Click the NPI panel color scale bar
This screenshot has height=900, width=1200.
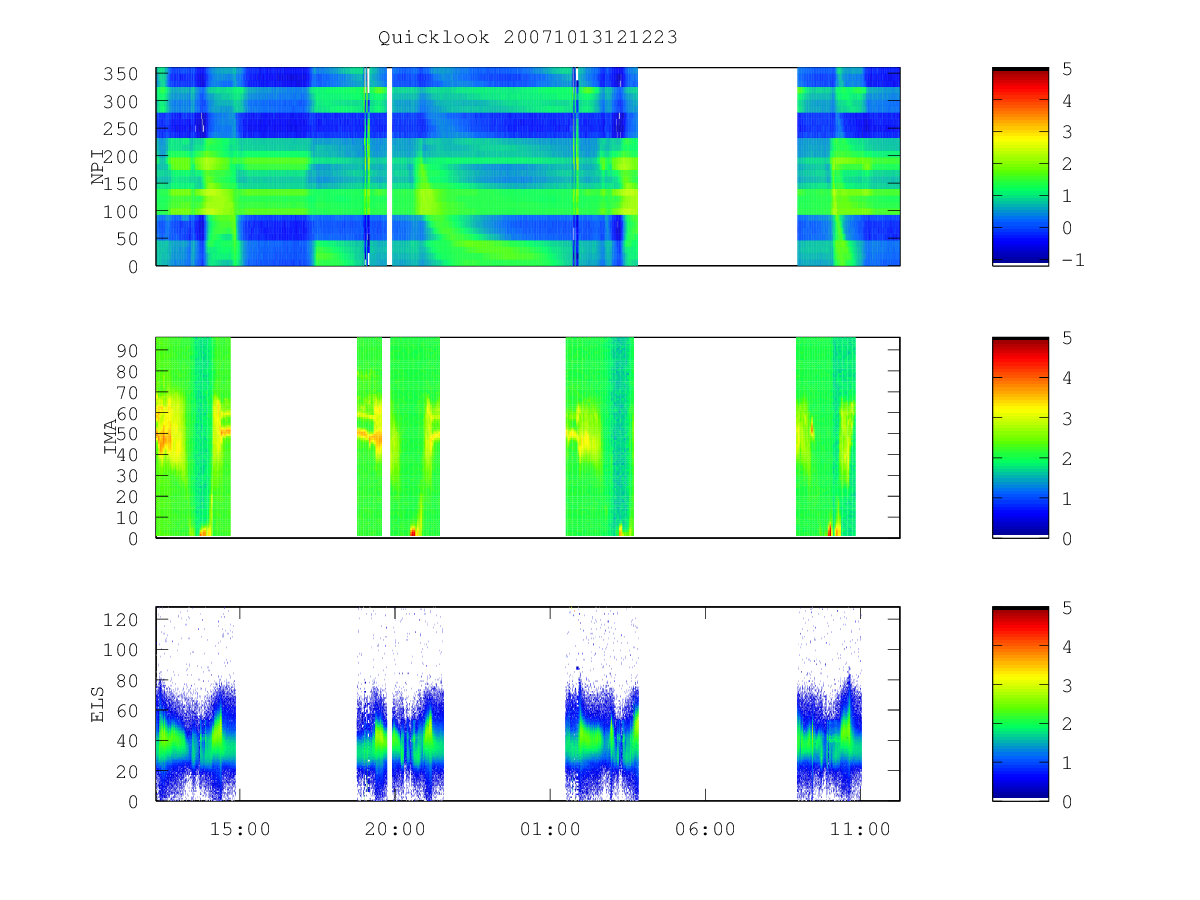1020,167
